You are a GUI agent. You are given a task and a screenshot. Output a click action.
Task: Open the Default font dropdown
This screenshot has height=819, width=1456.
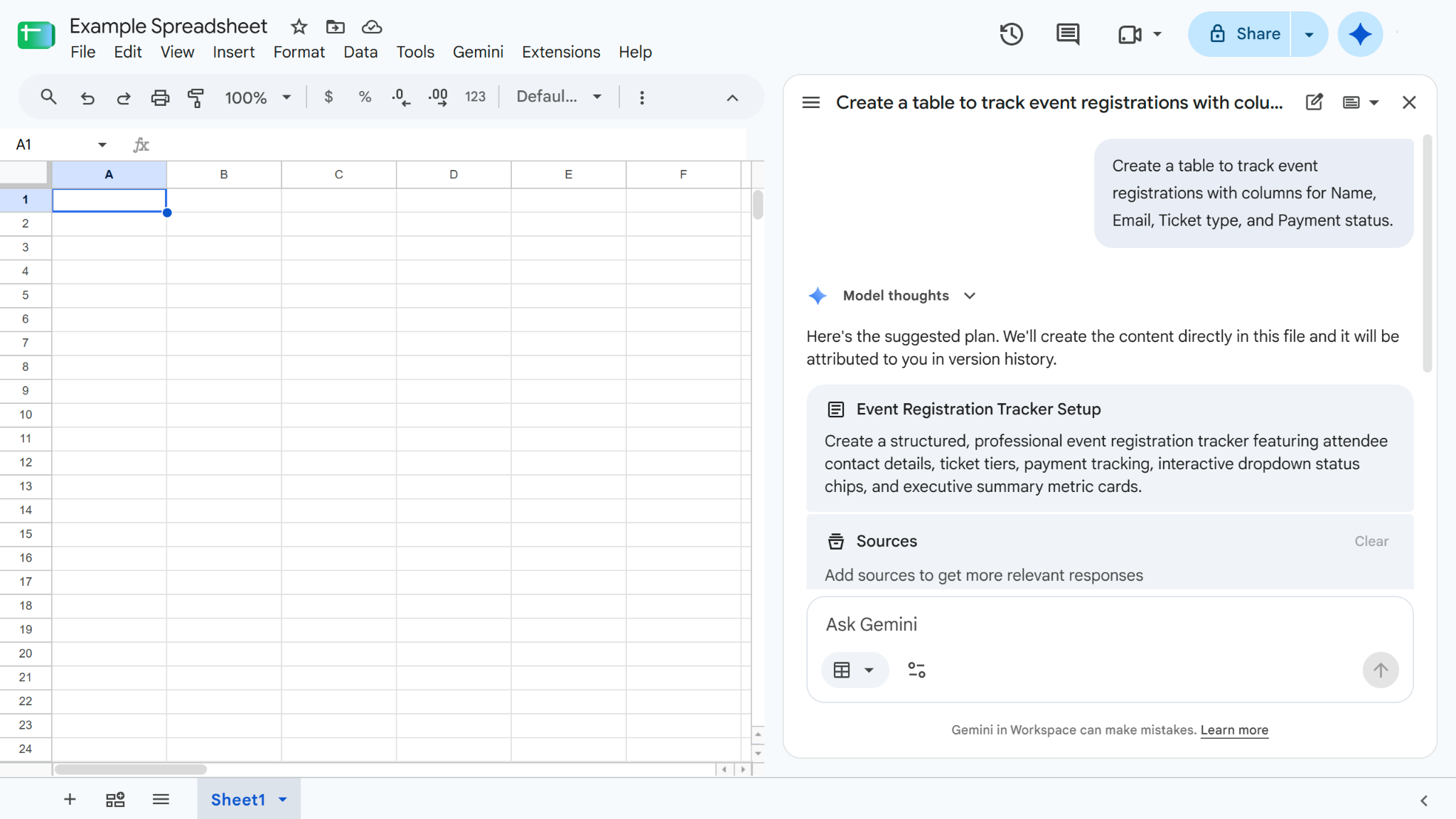click(x=559, y=97)
